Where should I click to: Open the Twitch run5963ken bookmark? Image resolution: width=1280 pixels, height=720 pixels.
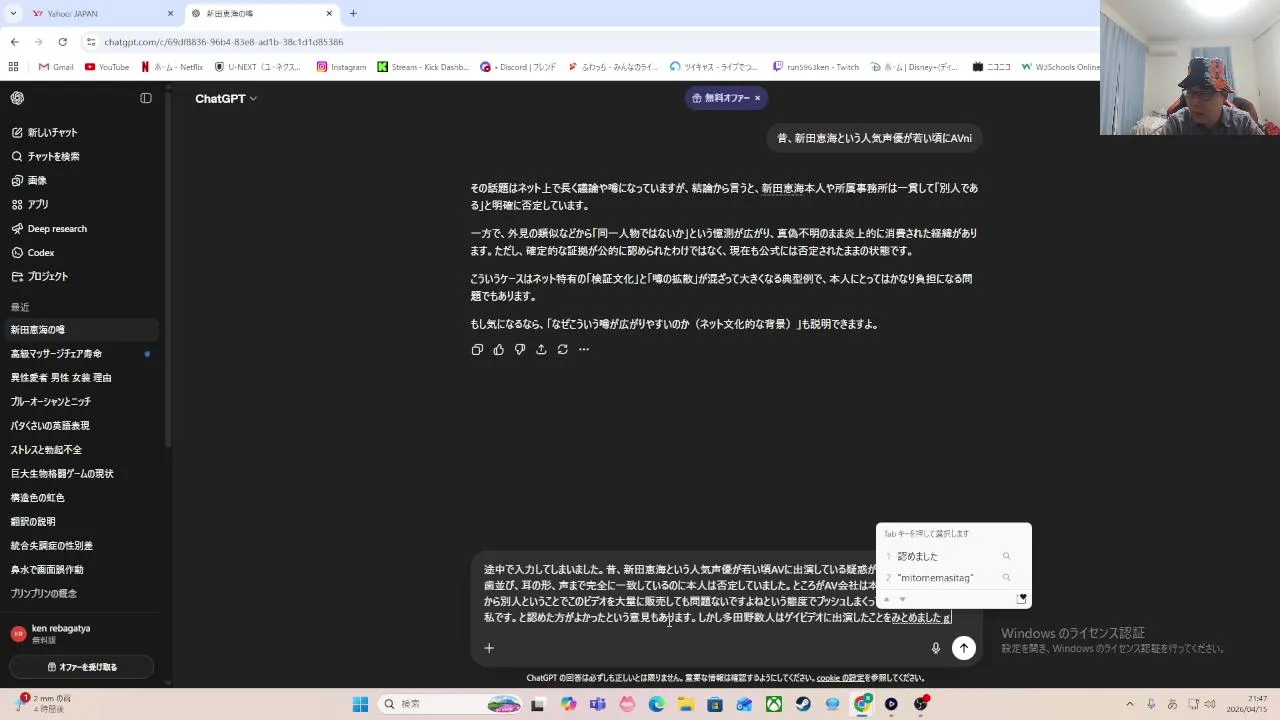tap(816, 67)
